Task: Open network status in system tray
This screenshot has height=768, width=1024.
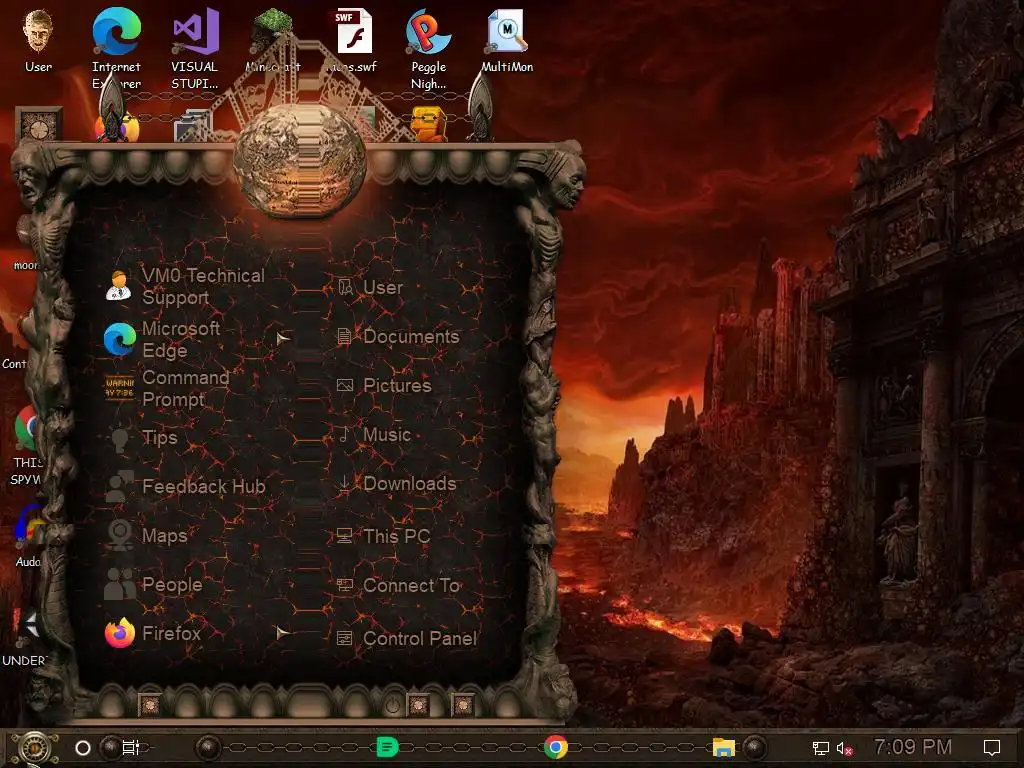Action: [x=820, y=748]
